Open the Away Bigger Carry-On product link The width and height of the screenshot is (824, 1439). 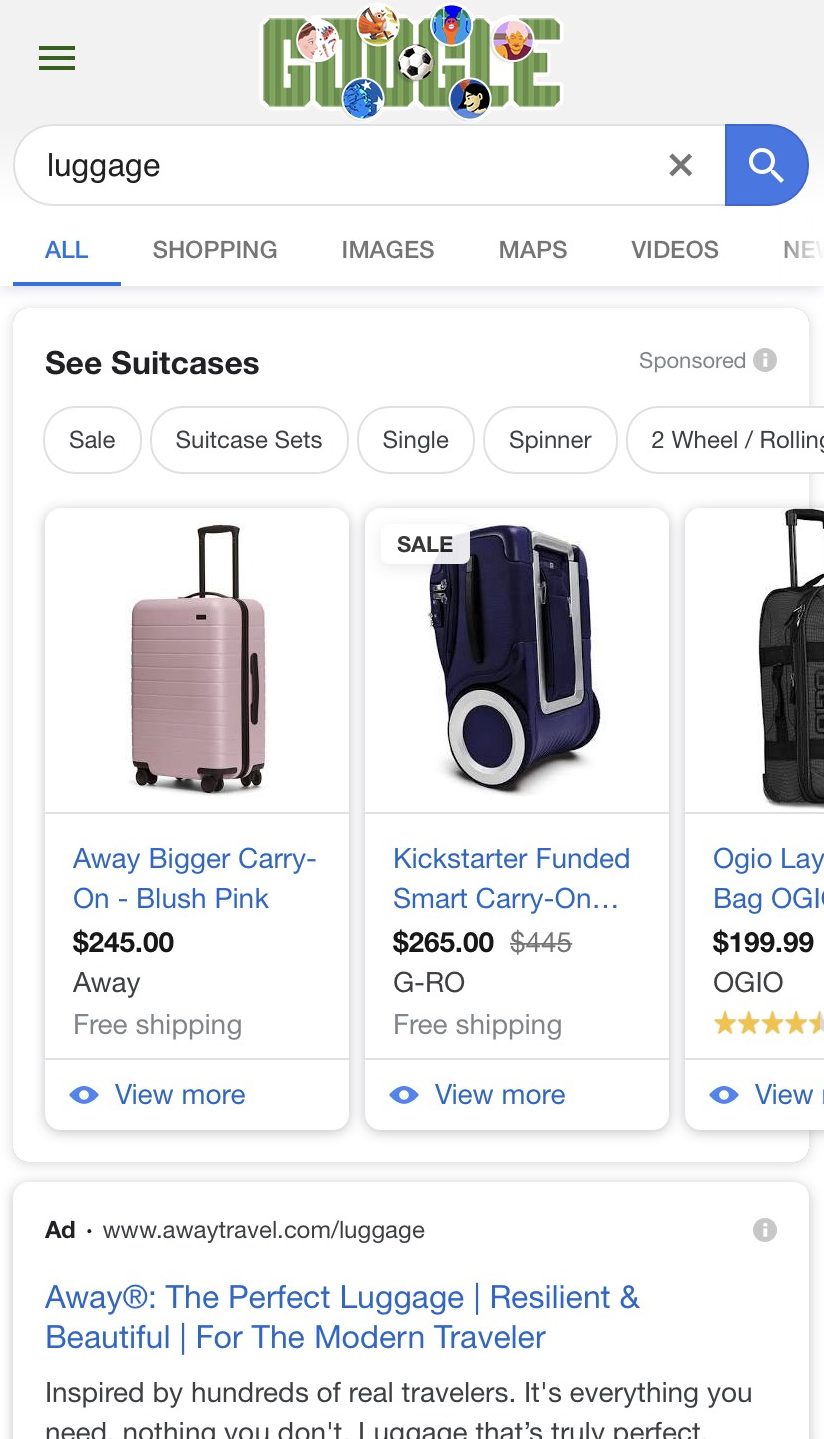click(x=194, y=878)
